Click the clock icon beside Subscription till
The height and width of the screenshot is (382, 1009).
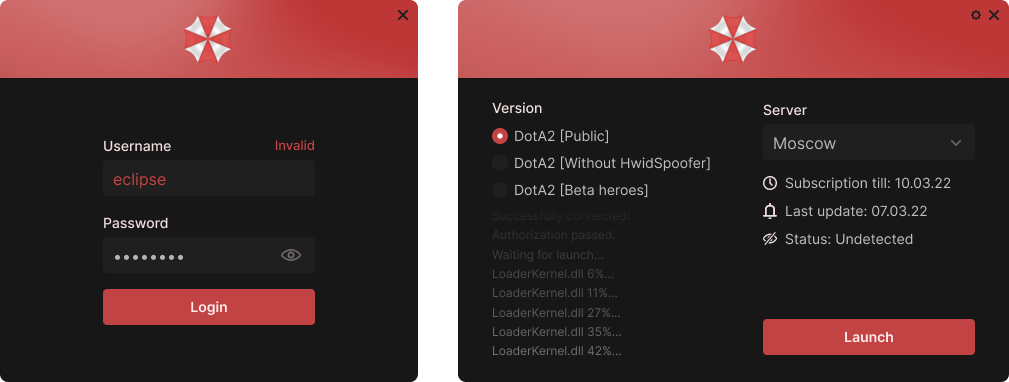(770, 183)
